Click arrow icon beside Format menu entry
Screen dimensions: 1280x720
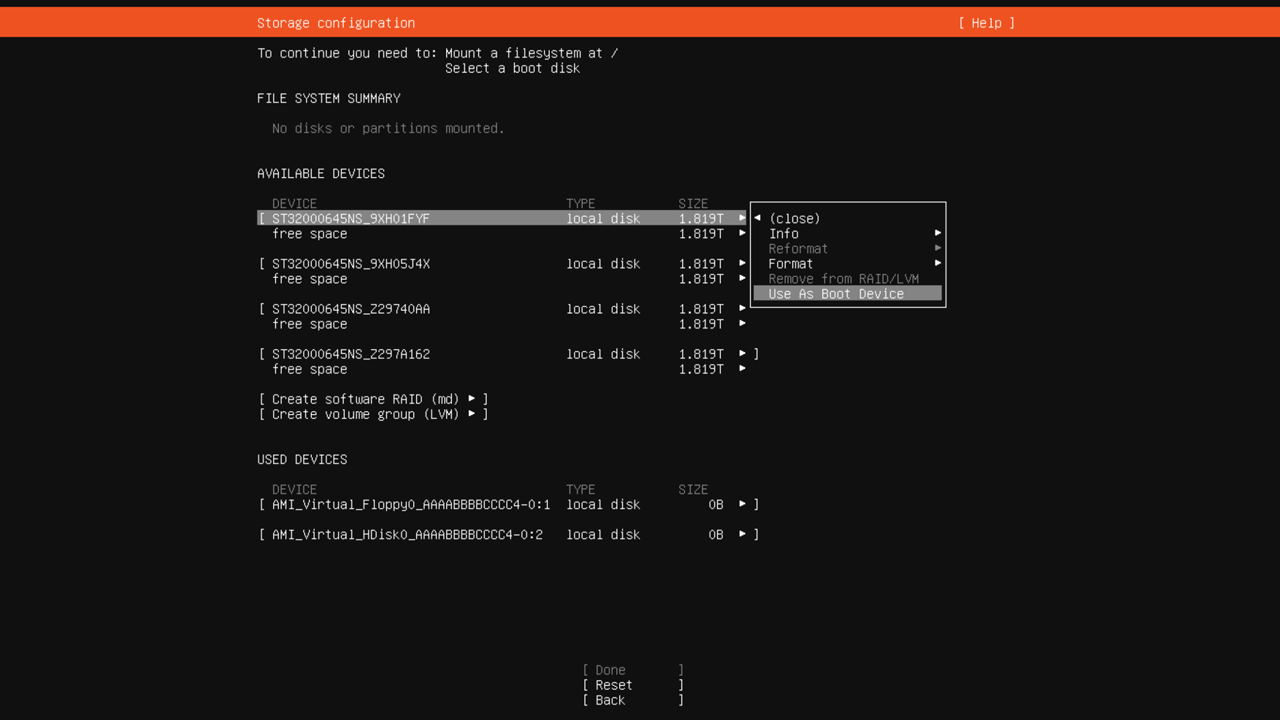click(938, 264)
